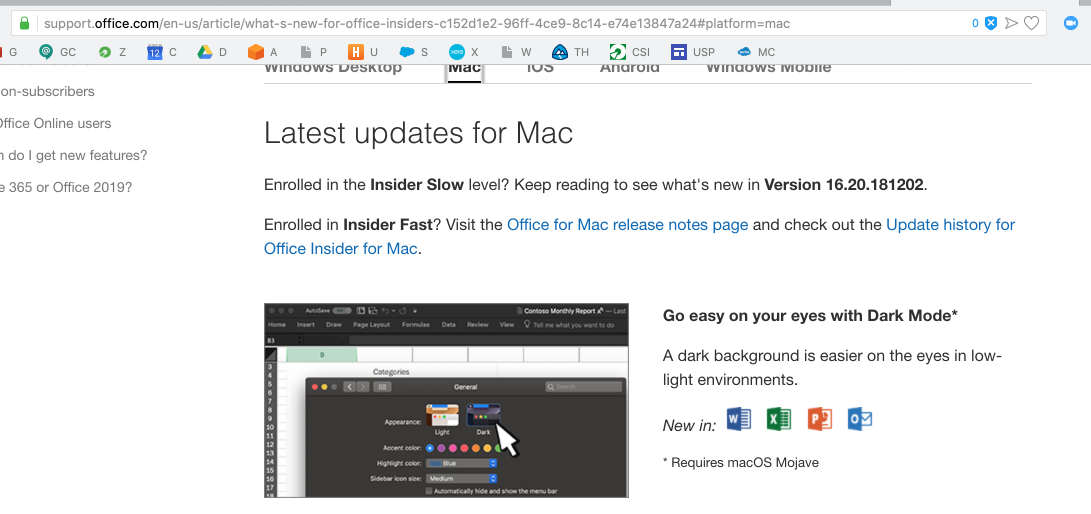Select the Mac platform tab

pos(464,70)
